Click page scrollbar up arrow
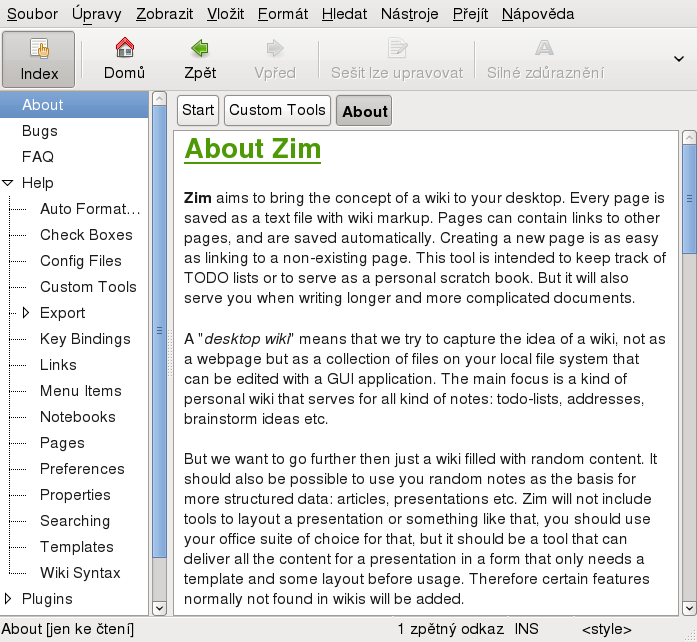The width and height of the screenshot is (697, 642). [689, 137]
